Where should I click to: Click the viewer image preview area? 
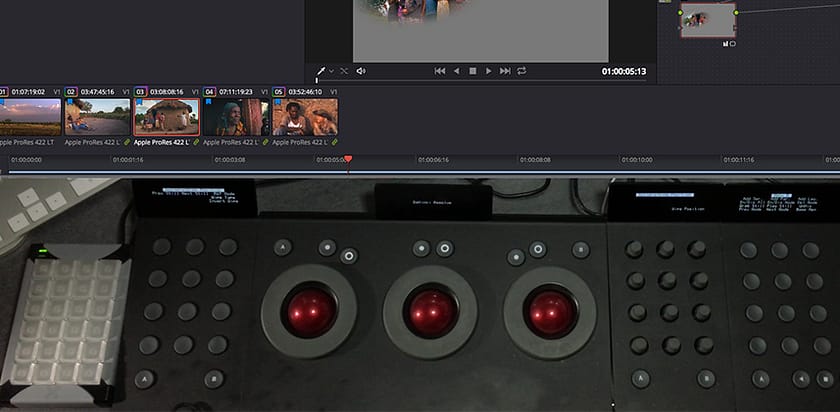pos(481,31)
